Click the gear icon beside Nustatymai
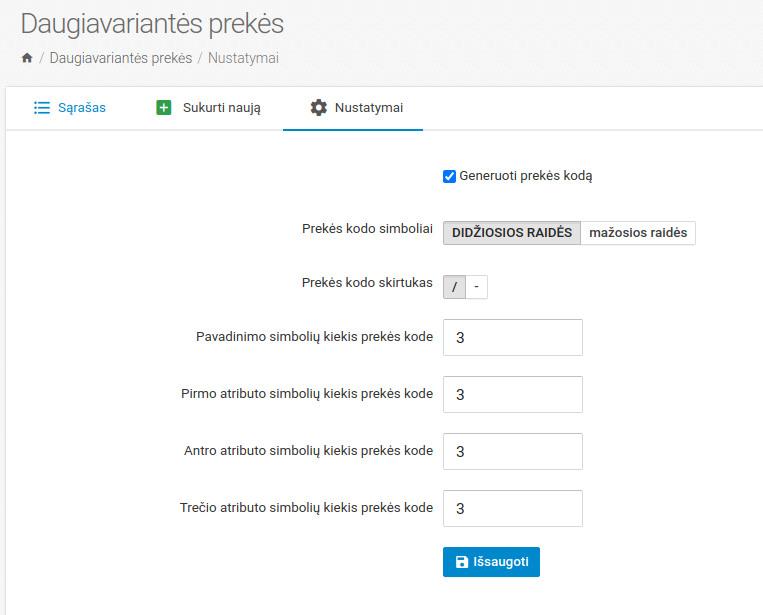This screenshot has height=615, width=763. click(x=319, y=107)
